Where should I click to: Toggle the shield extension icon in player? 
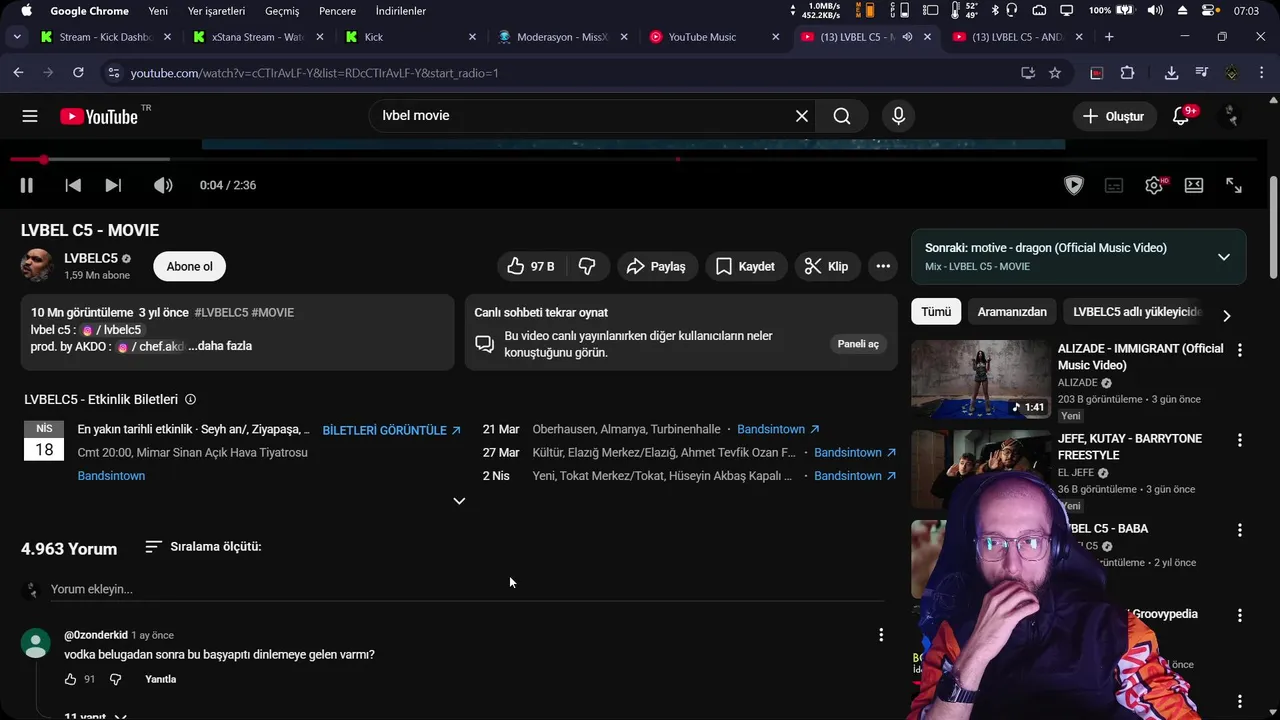click(1074, 185)
